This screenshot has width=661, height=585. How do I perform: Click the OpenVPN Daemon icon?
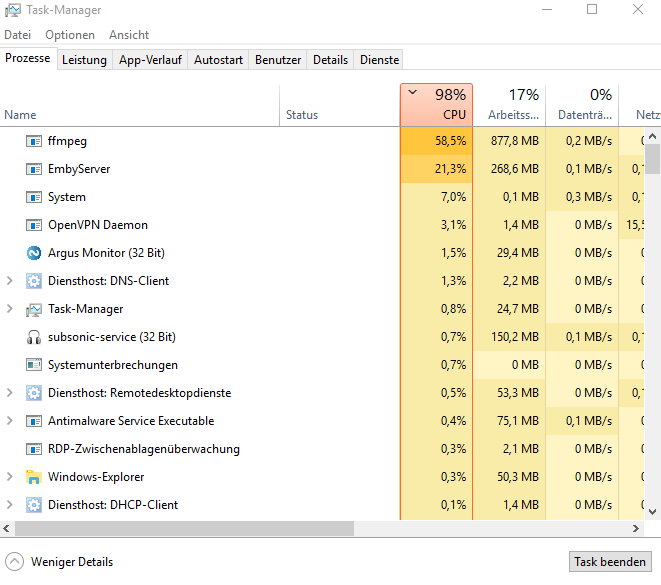tap(34, 225)
